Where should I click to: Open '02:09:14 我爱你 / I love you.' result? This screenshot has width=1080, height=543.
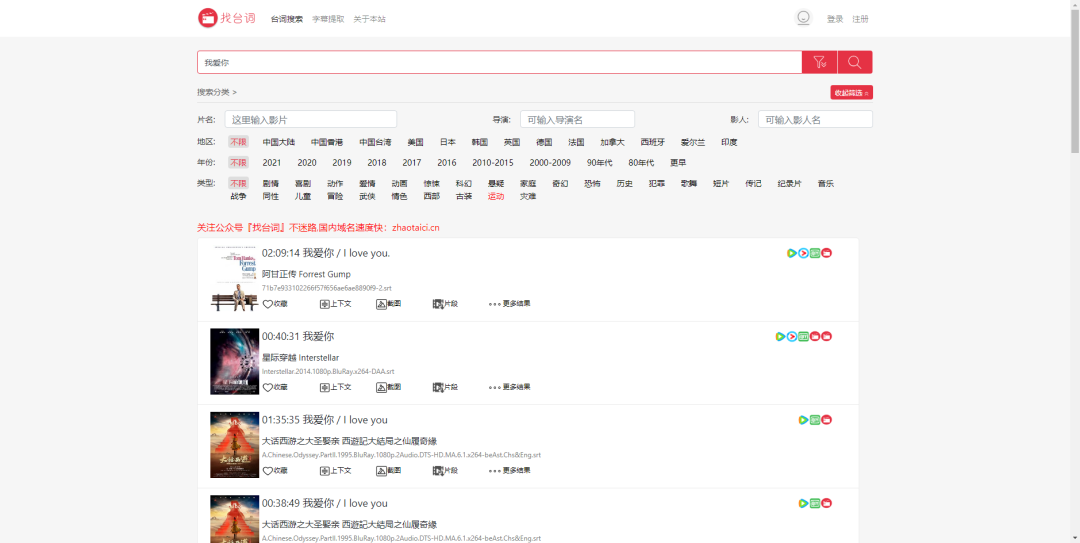(x=326, y=253)
